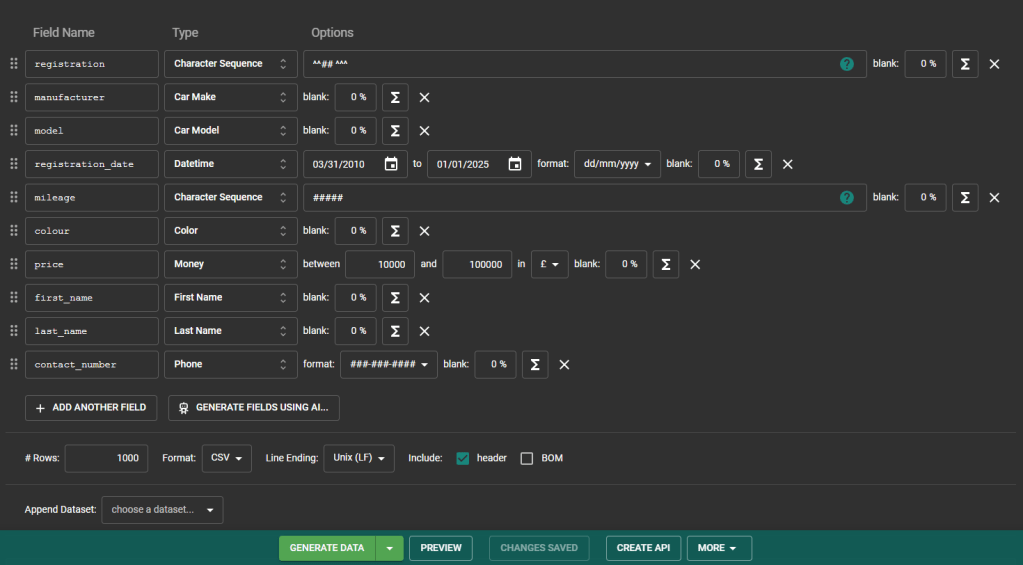1023x565 pixels.
Task: Click the help icon in registration options
Action: point(847,64)
